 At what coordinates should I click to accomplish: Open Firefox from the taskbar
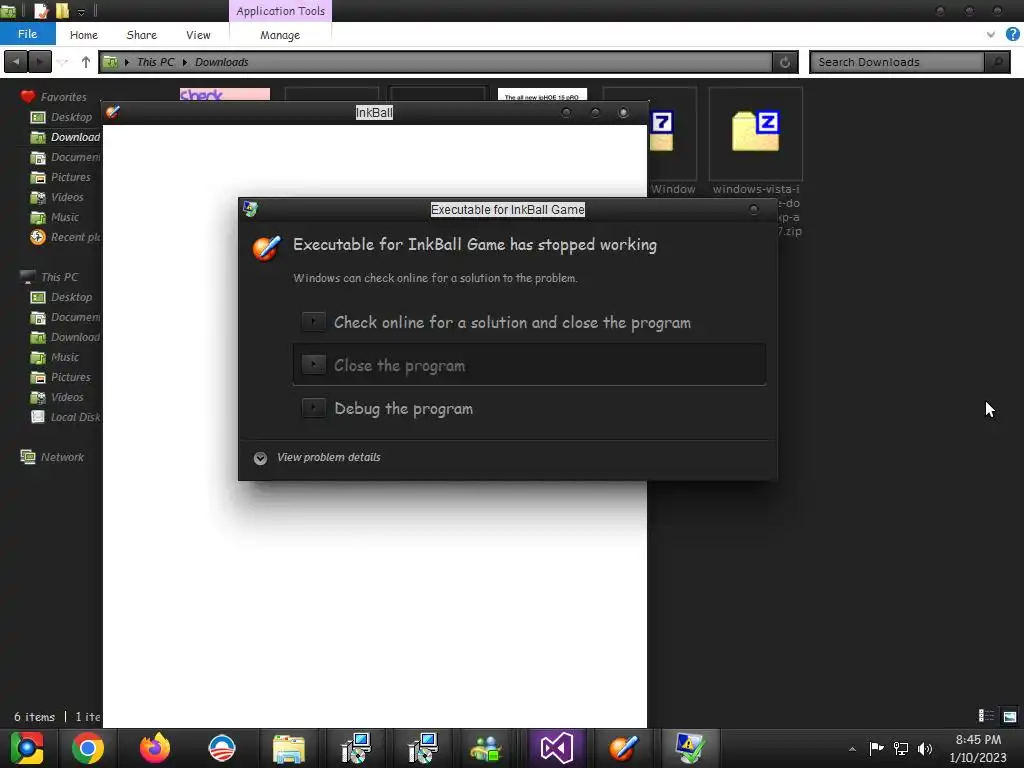[x=155, y=748]
